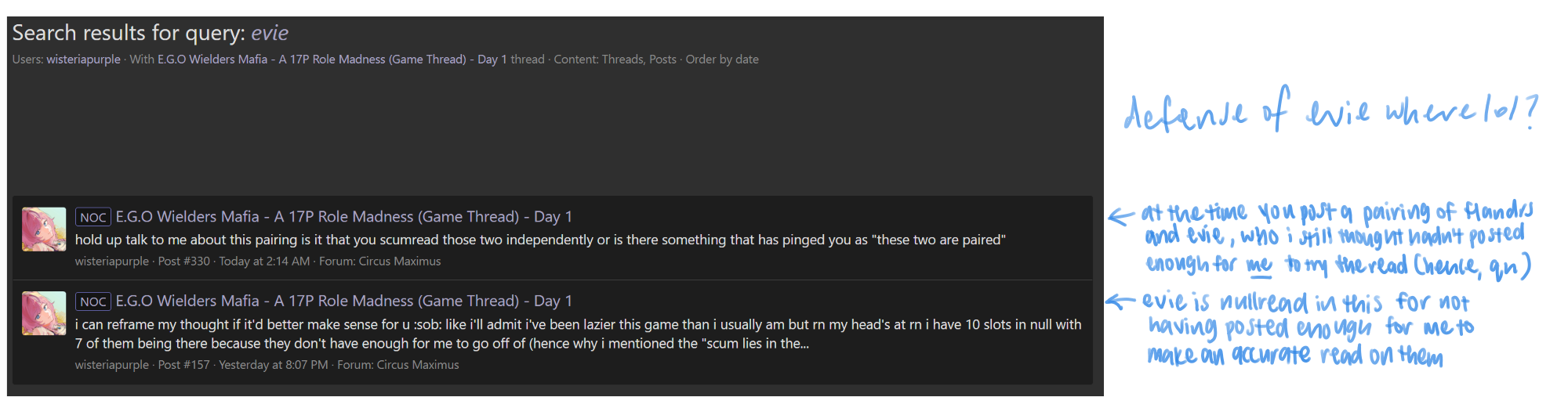This screenshot has height=408, width=1568.
Task: Click the "Order by date" text in the filter line
Action: click(722, 60)
